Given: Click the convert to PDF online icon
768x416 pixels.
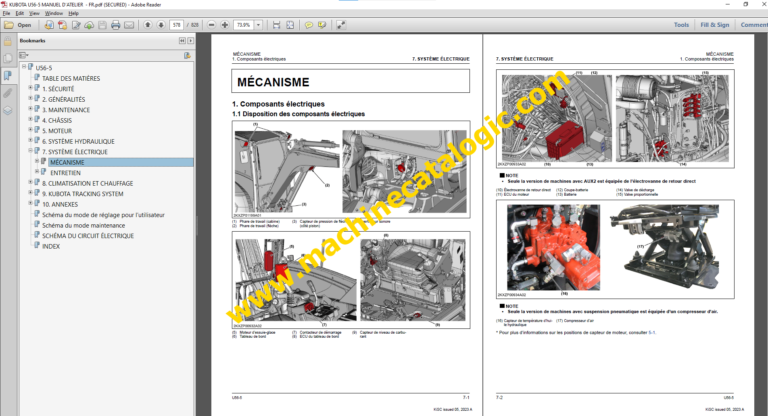Looking at the screenshot, I should pyautogui.click(x=49, y=25).
